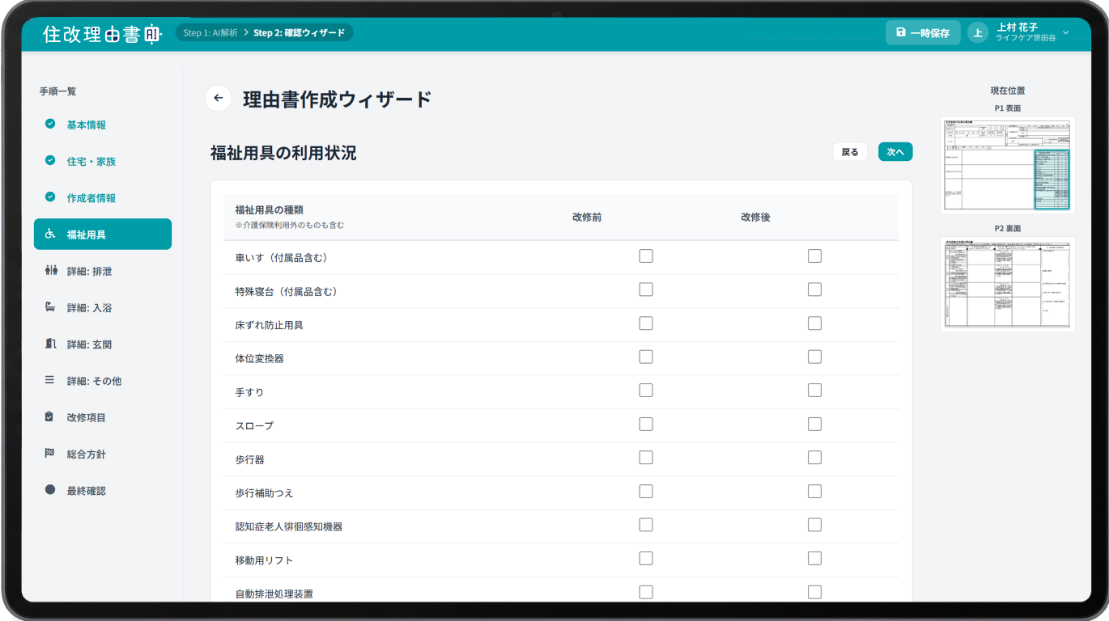Select the flag icon for 総合方針
This screenshot has height=621, width=1109.
tap(47, 453)
